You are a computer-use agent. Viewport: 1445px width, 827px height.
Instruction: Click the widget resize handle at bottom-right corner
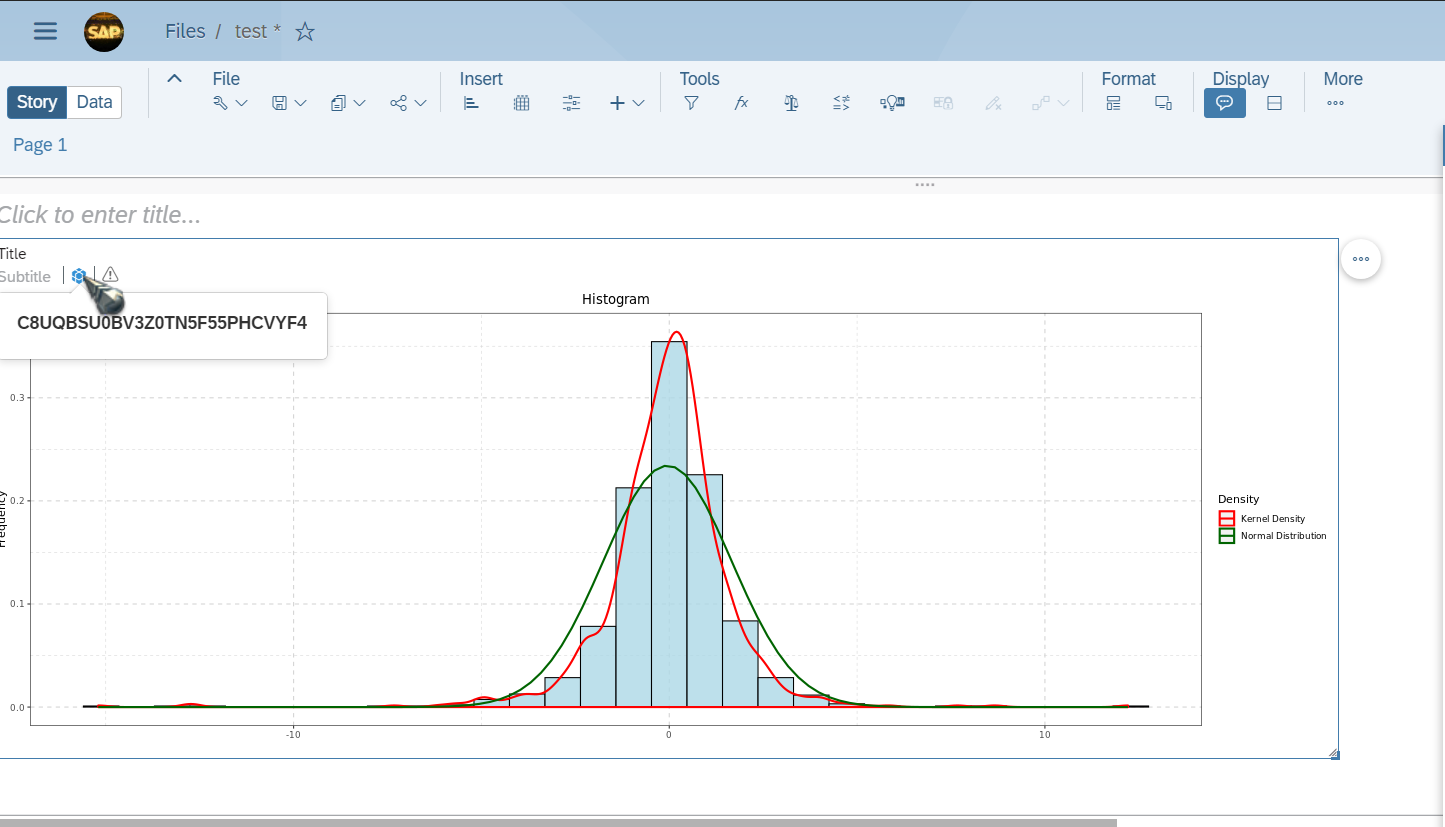click(x=1334, y=754)
